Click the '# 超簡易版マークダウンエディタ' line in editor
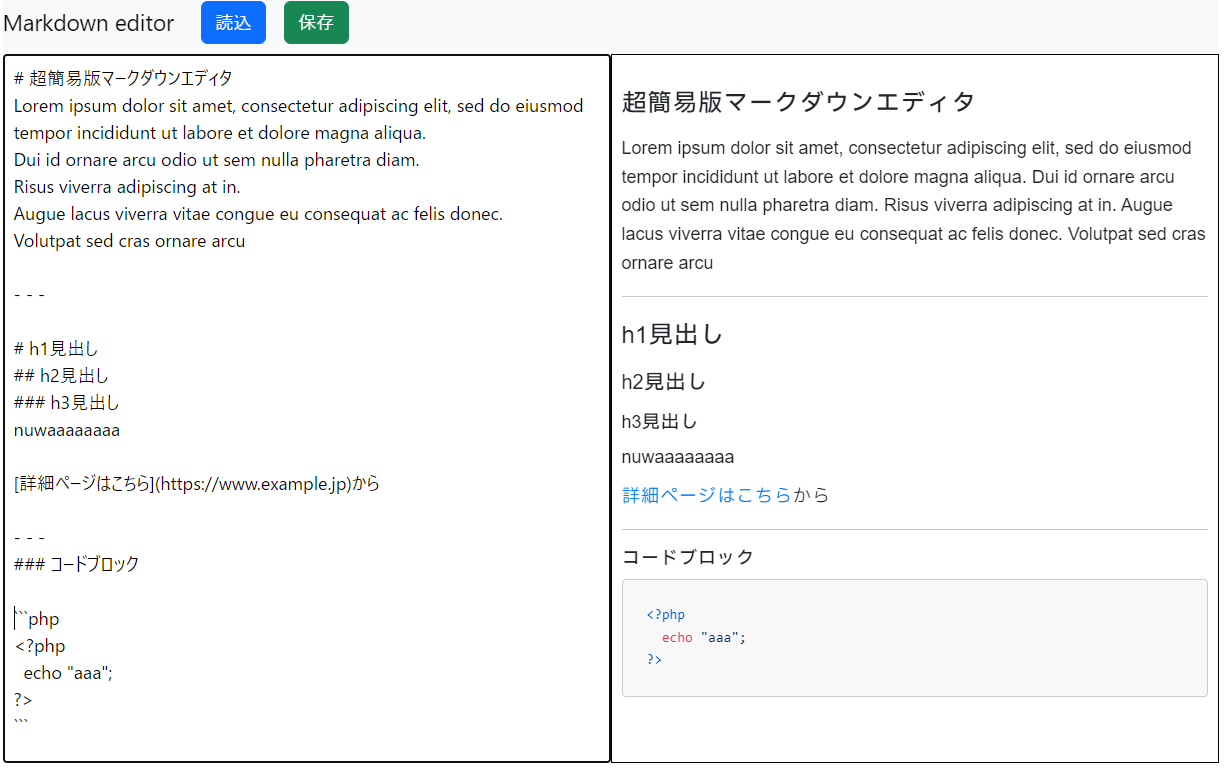This screenshot has height=772, width=1225. pos(123,79)
